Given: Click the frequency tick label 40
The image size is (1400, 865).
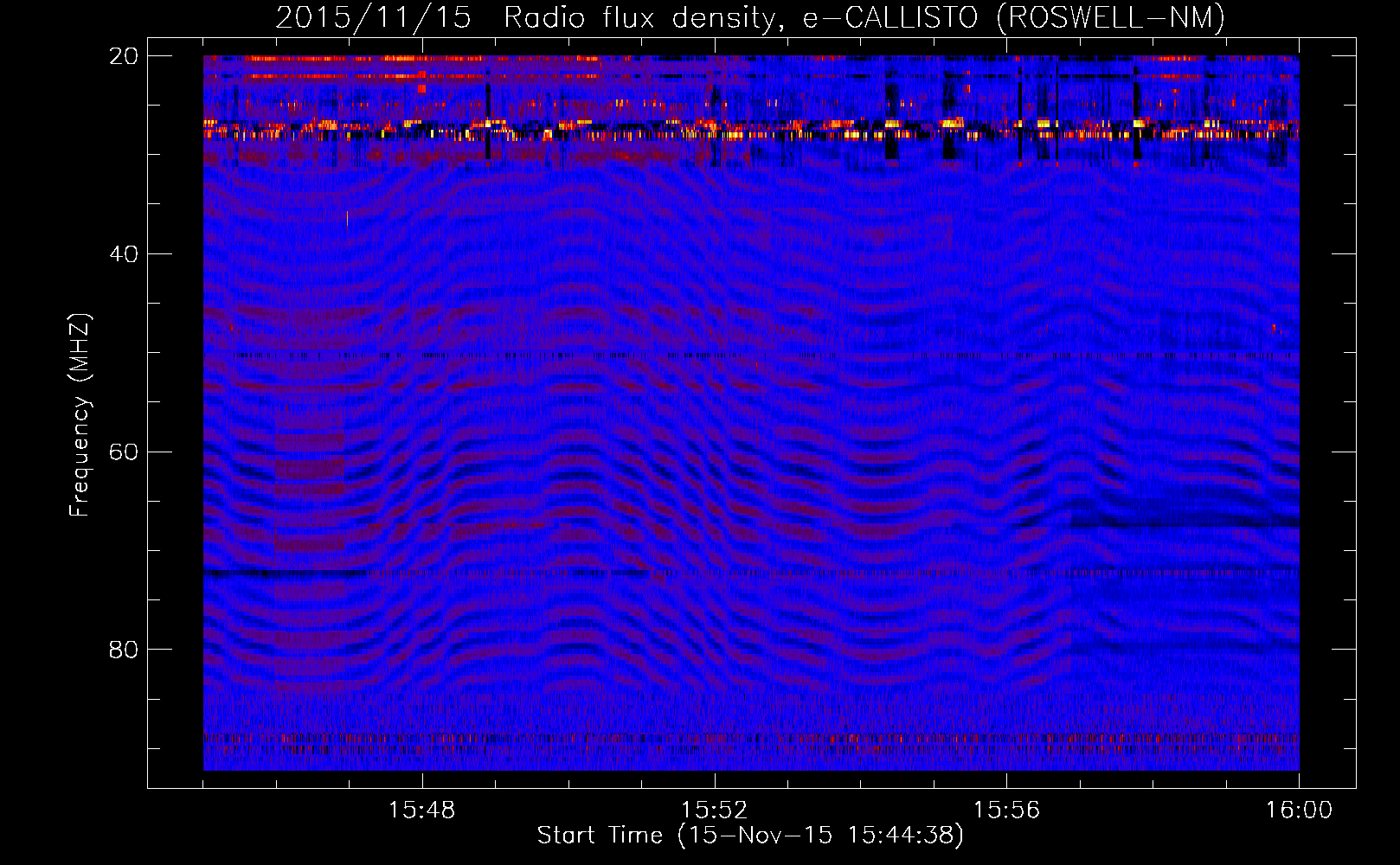Looking at the screenshot, I should click(124, 254).
